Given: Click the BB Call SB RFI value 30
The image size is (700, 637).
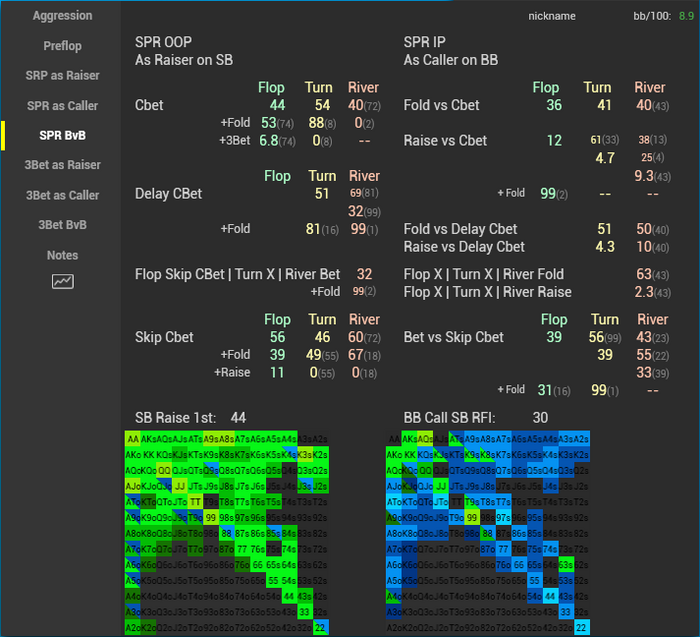Looking at the screenshot, I should 540,417.
